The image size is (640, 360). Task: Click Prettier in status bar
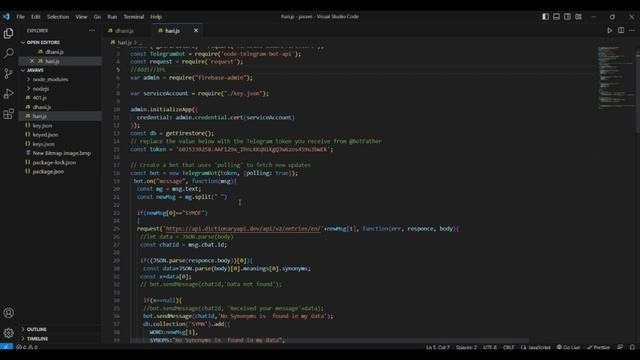click(x=598, y=347)
